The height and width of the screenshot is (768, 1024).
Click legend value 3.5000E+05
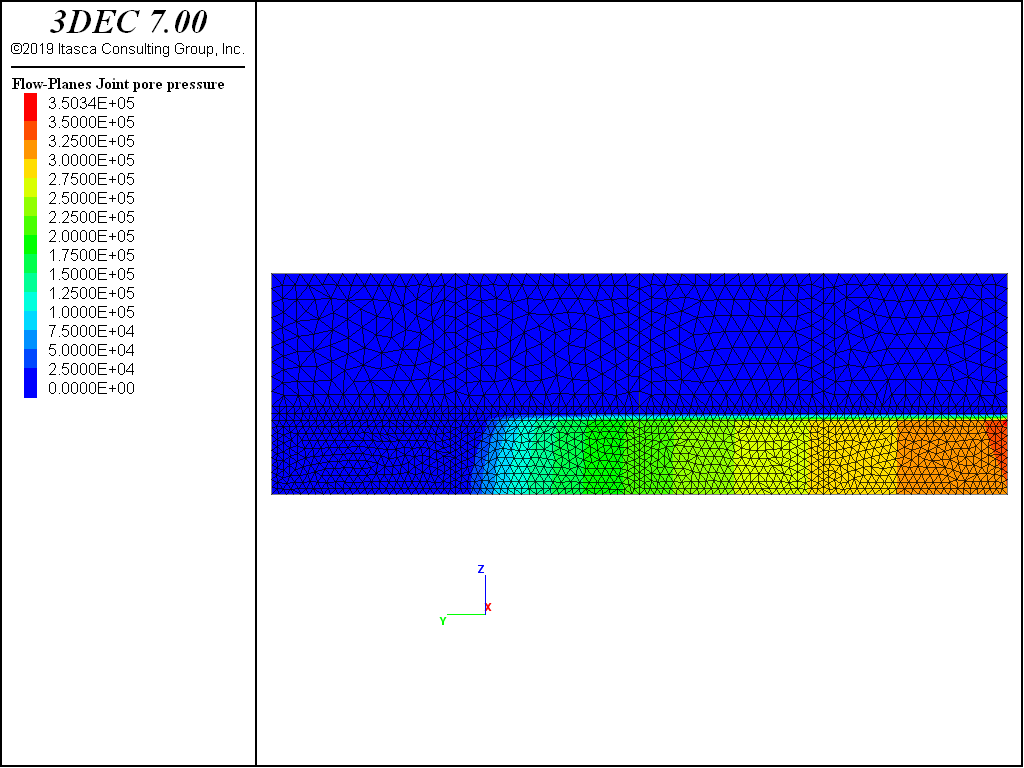point(91,122)
